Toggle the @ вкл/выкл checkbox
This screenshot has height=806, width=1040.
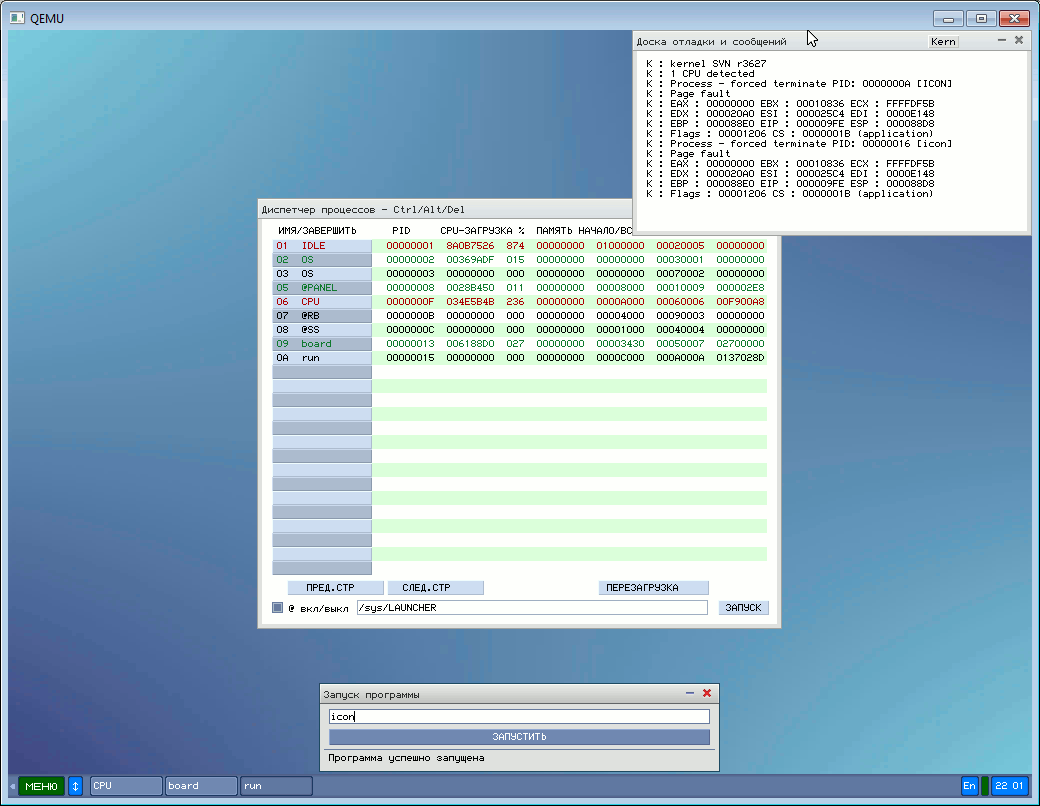coord(278,608)
